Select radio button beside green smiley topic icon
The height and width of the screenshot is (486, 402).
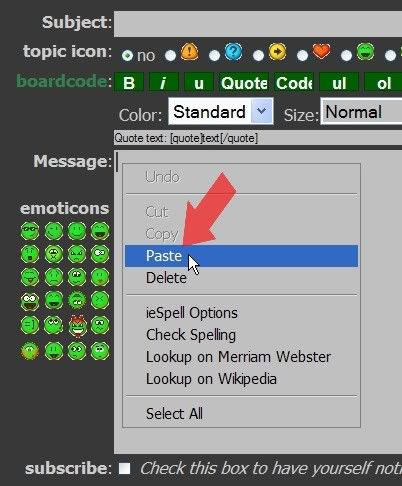click(346, 55)
